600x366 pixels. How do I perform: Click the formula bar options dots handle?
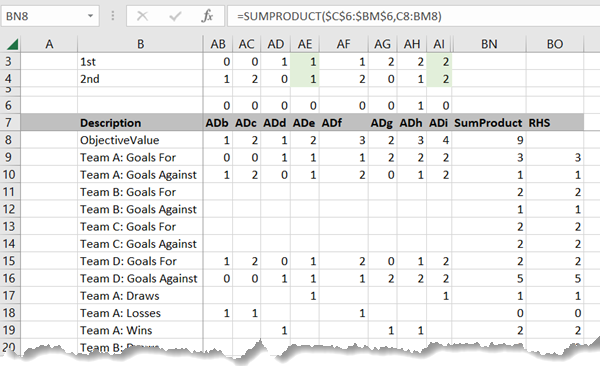tap(112, 16)
